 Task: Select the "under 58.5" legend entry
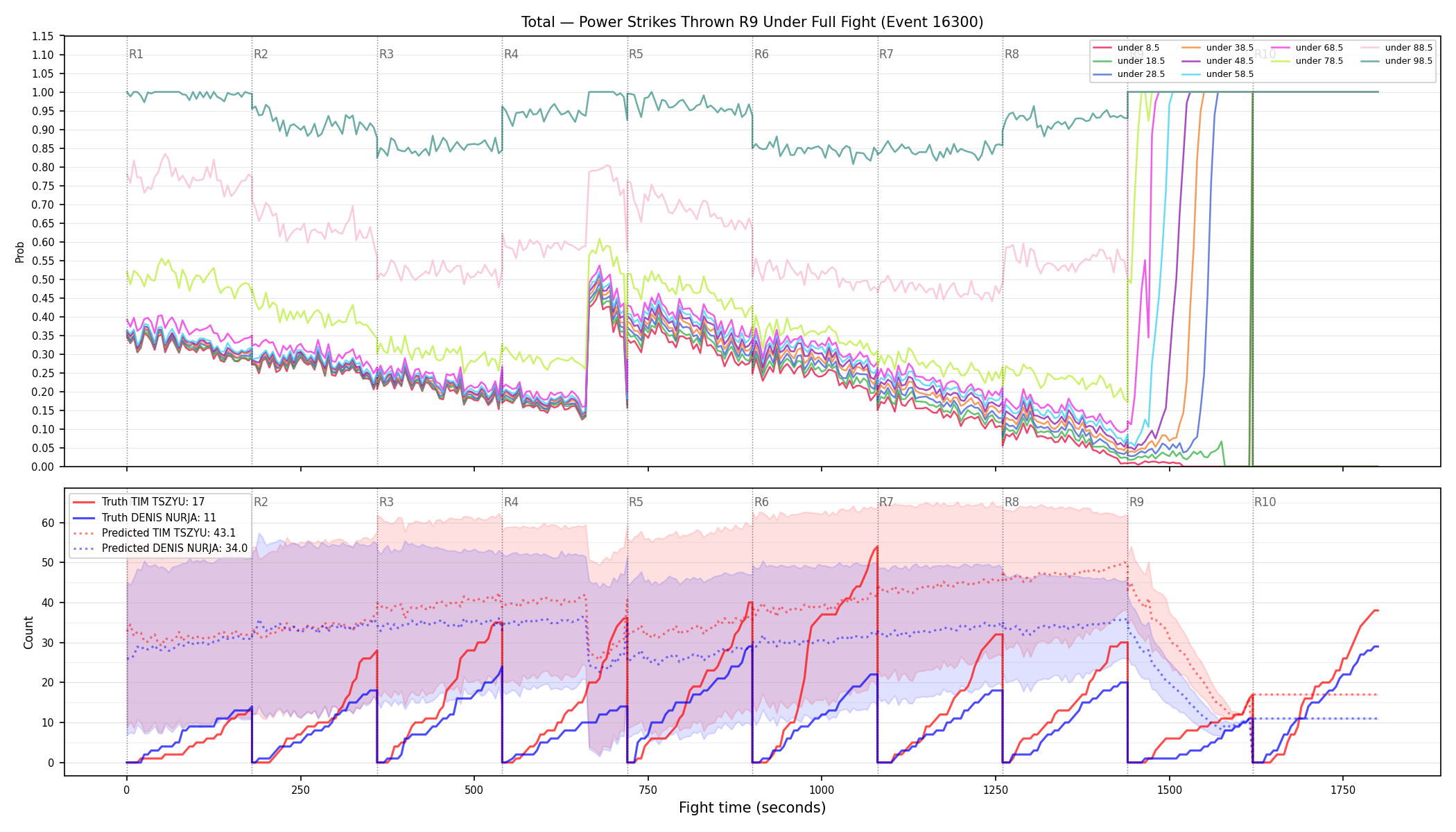click(x=1217, y=74)
